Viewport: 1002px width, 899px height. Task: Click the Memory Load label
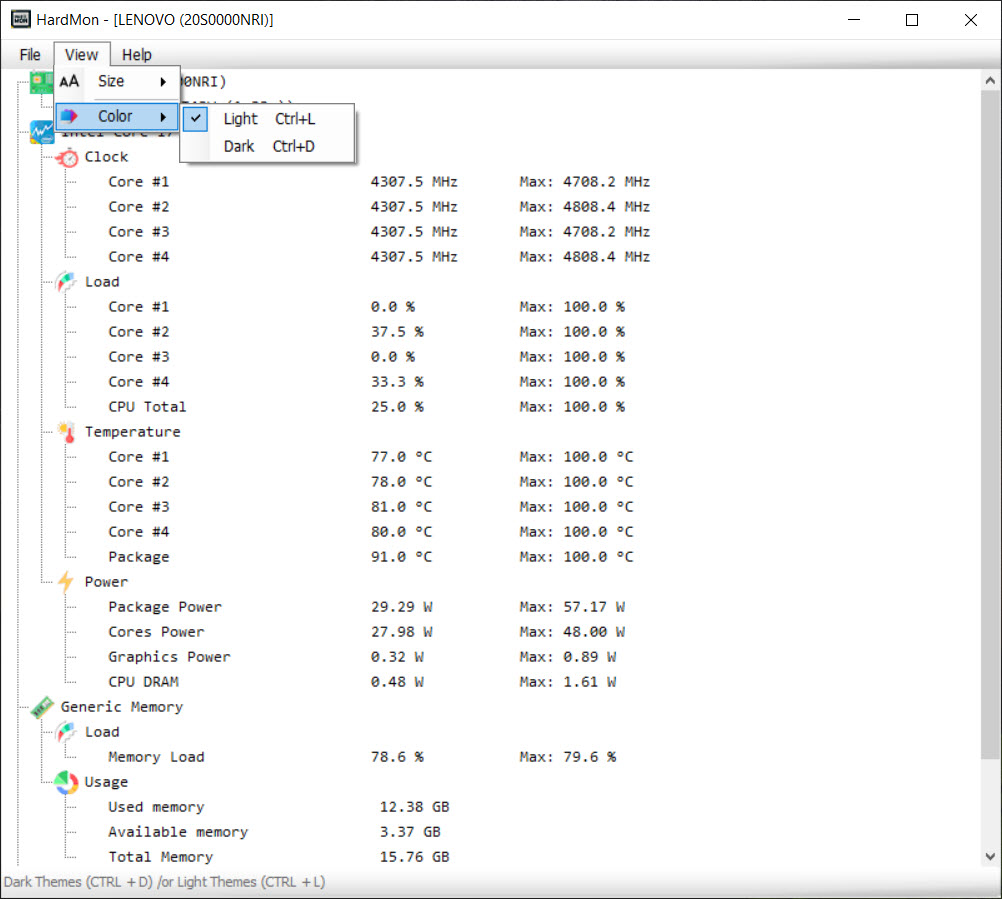(157, 757)
